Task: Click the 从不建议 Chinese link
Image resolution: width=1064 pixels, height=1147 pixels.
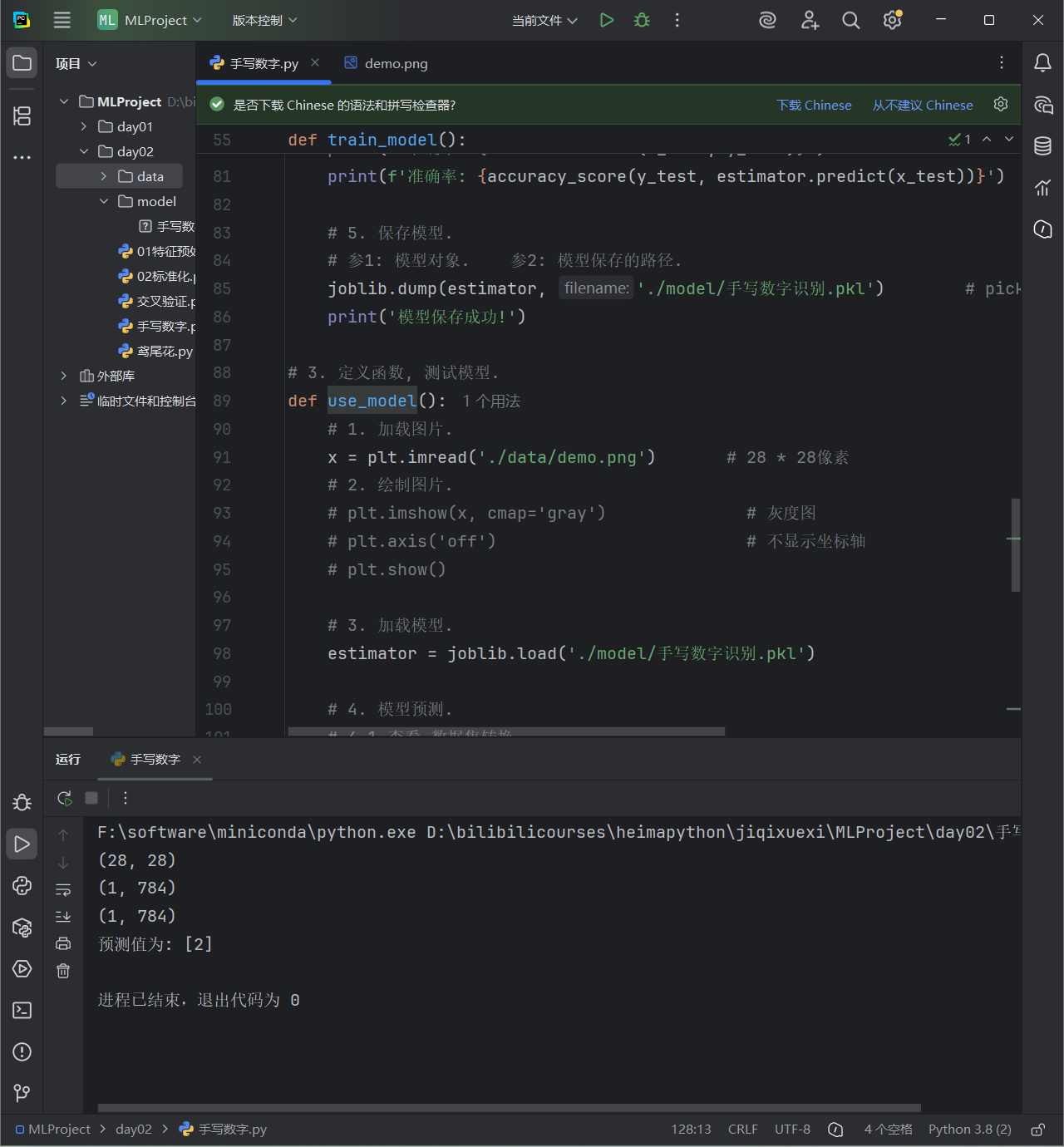Action: click(x=923, y=105)
